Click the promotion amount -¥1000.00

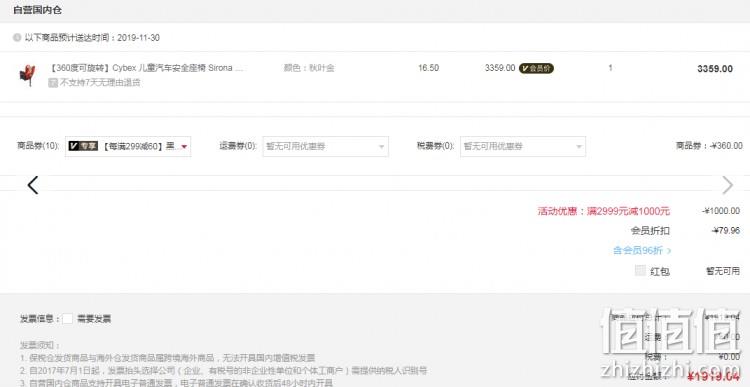pyautogui.click(x=721, y=211)
